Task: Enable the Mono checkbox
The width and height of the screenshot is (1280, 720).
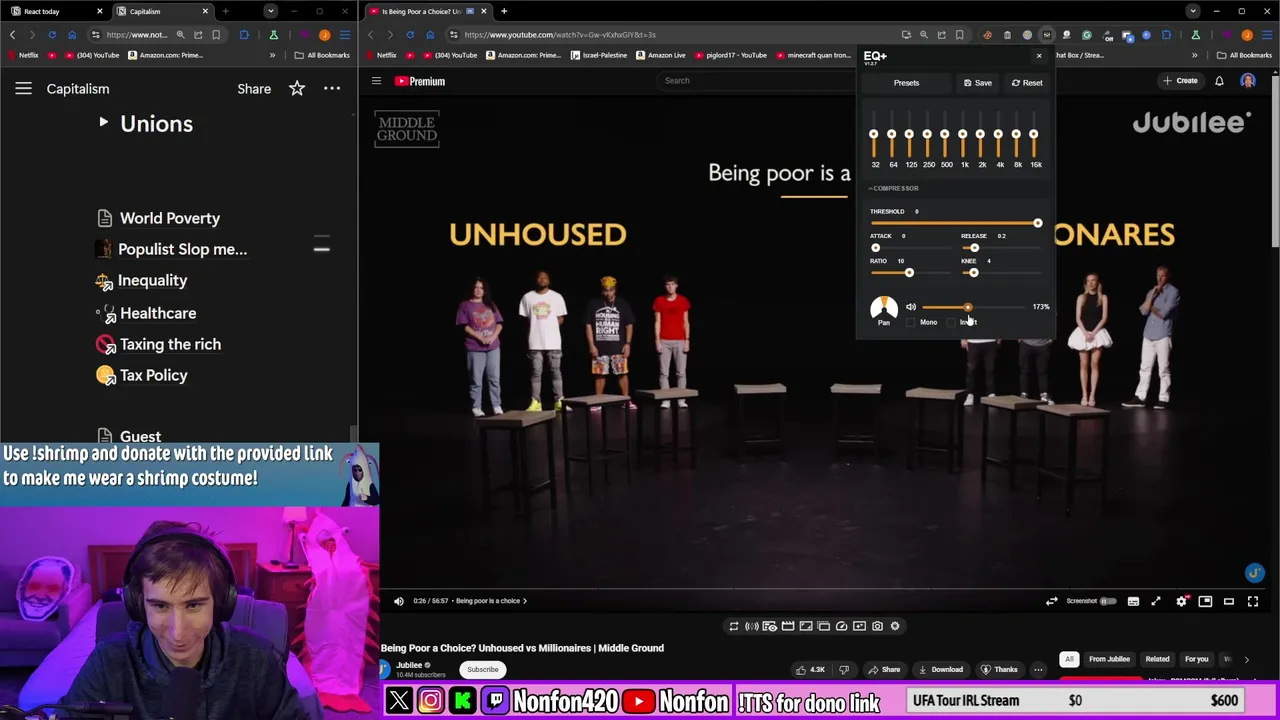Action: 911,322
